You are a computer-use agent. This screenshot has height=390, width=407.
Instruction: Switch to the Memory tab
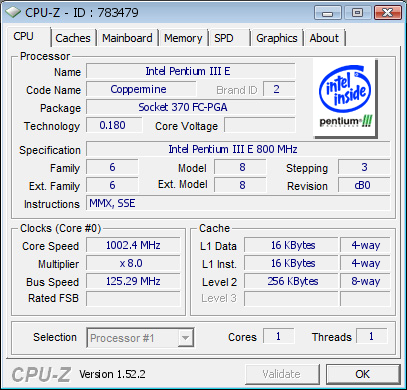[183, 38]
